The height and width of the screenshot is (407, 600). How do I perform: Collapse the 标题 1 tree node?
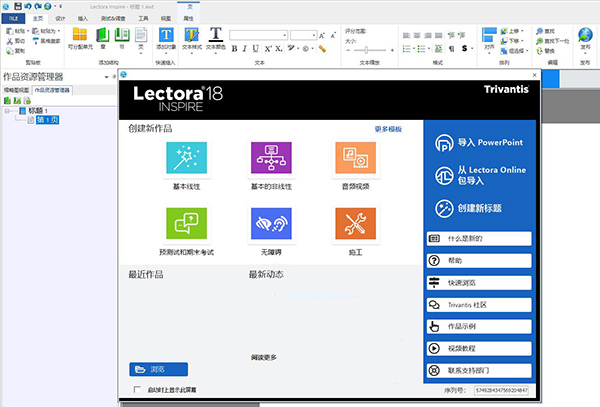[8, 111]
